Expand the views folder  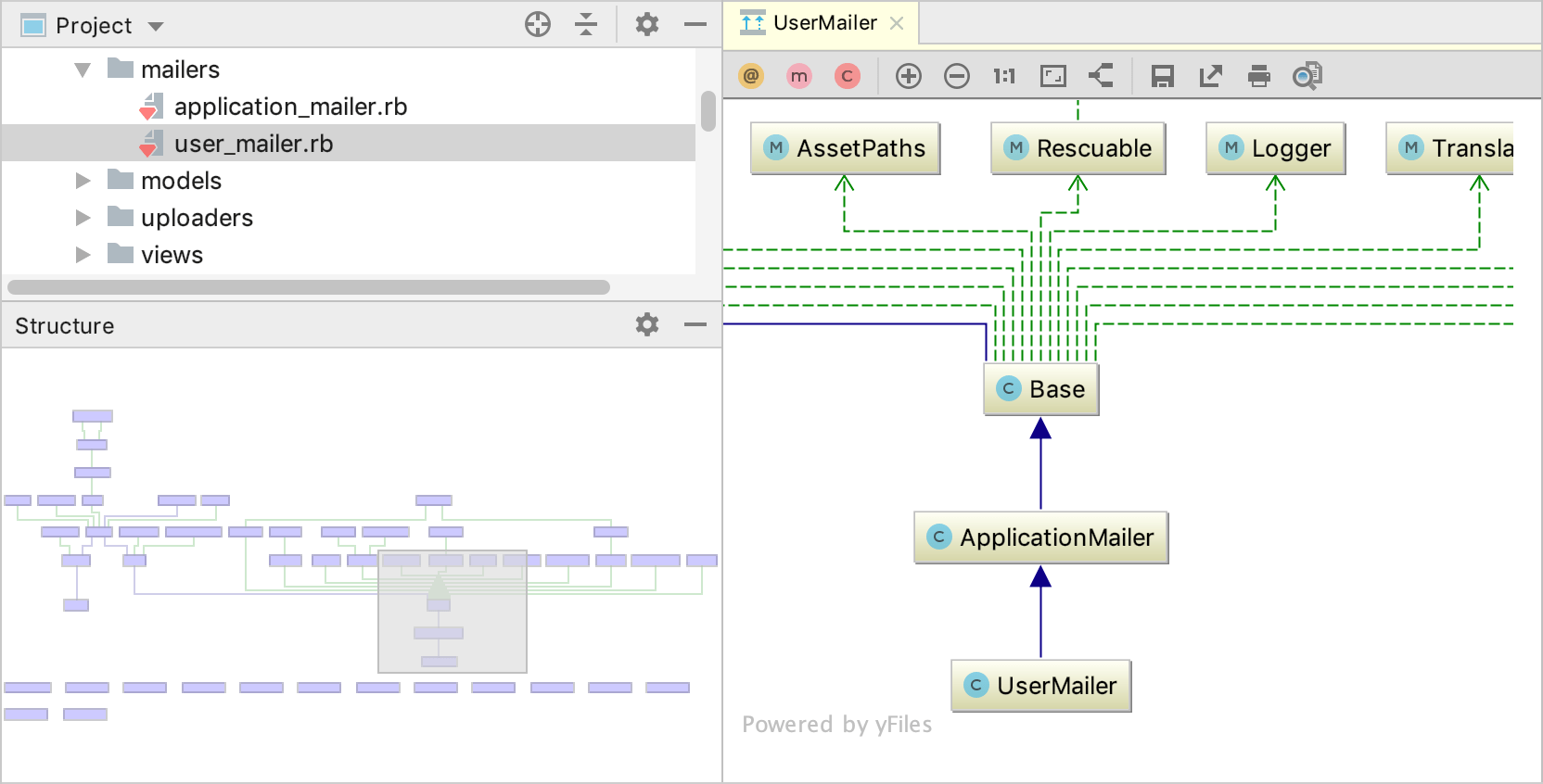click(83, 255)
